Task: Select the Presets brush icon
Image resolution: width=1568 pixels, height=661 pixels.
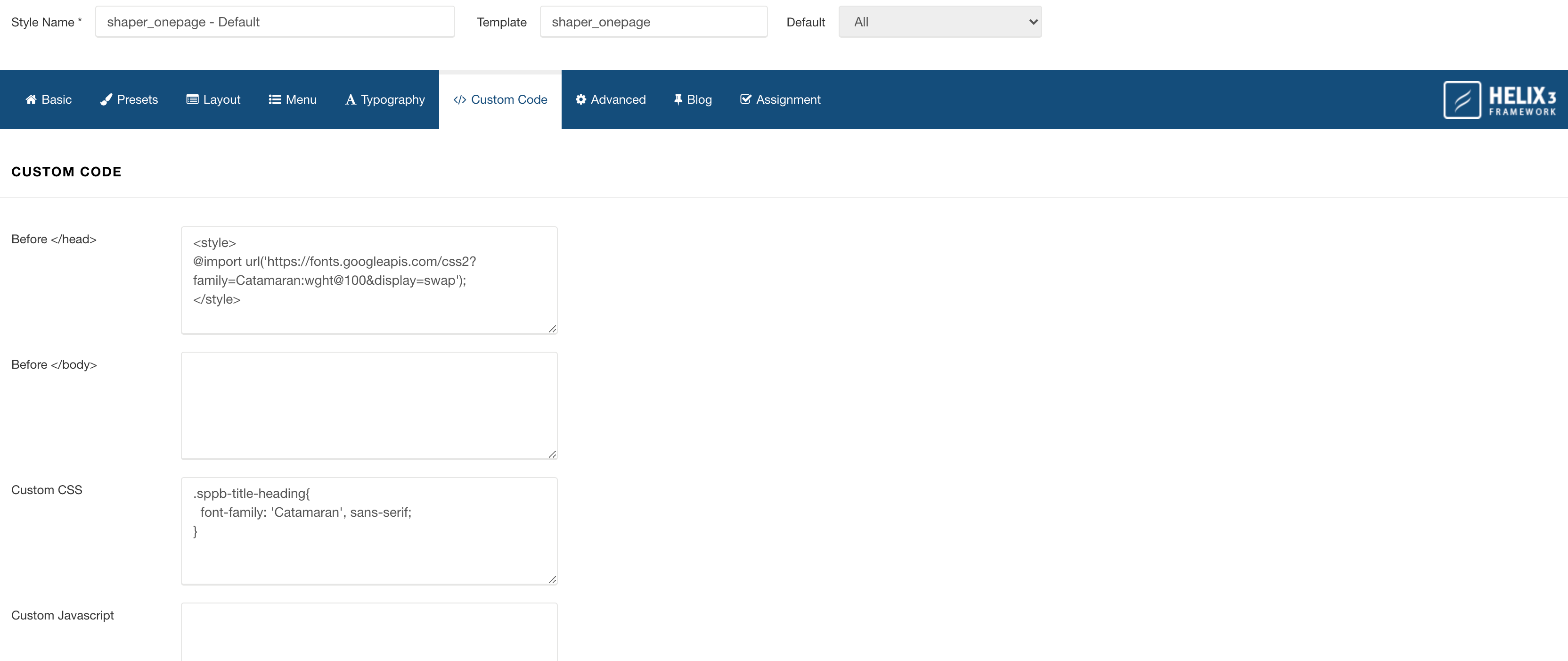Action: pos(106,99)
